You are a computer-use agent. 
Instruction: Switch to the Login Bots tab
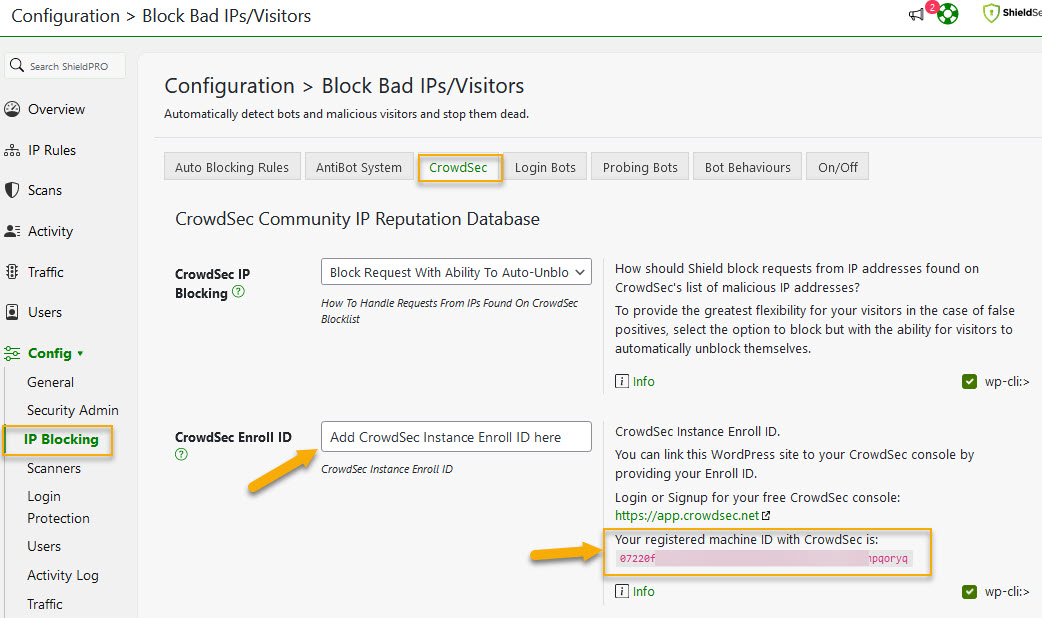coord(546,167)
